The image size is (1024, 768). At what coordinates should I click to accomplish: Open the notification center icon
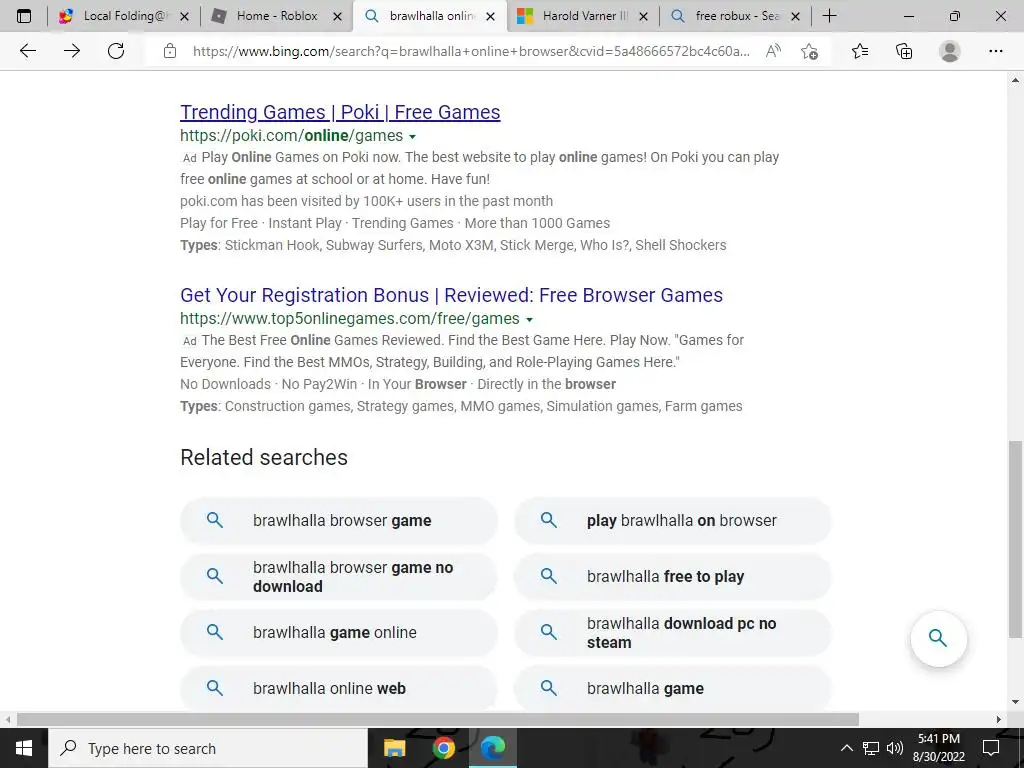(991, 748)
